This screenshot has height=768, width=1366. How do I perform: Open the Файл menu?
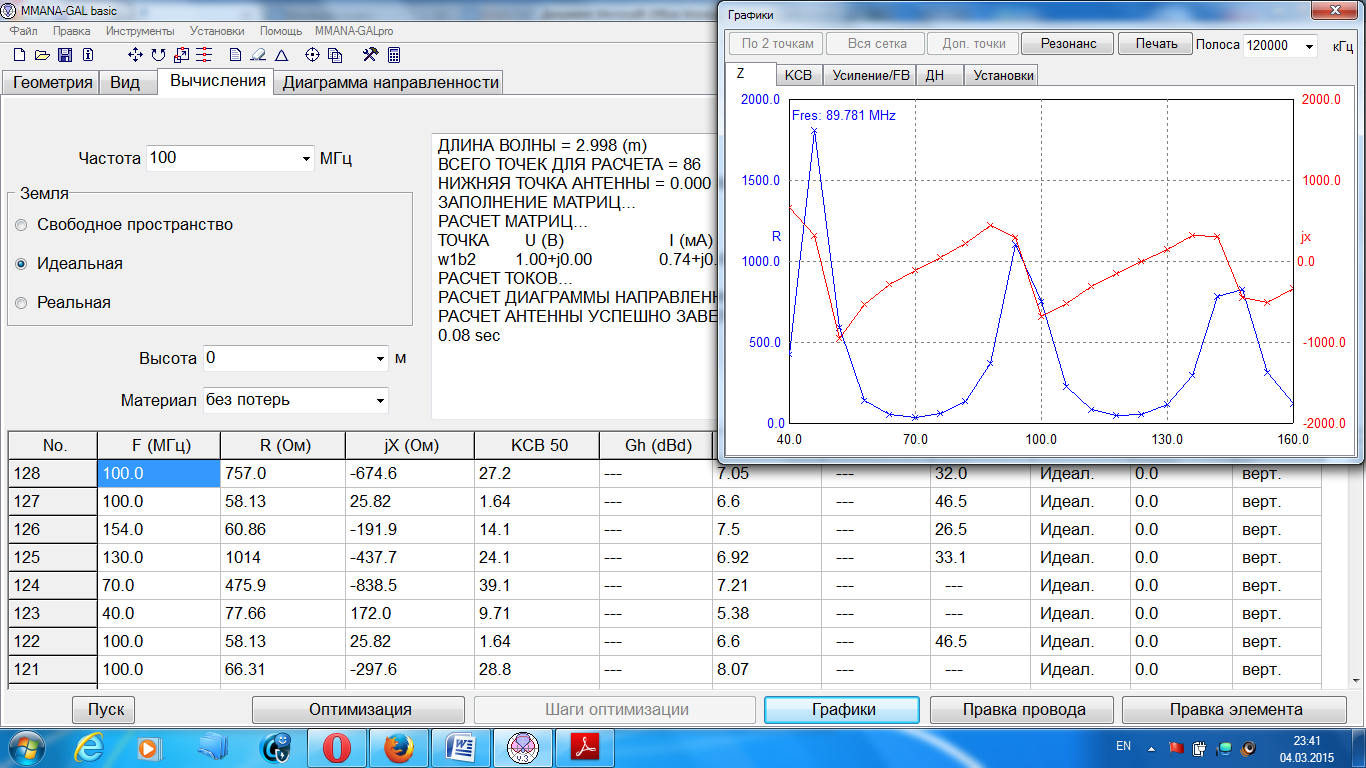23,31
